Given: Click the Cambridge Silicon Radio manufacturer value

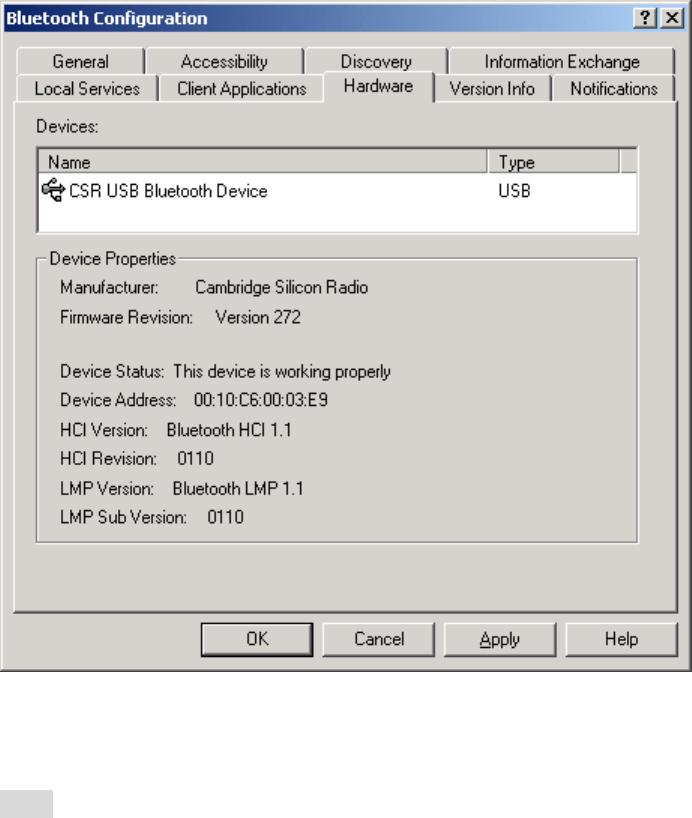Looking at the screenshot, I should tap(282, 287).
